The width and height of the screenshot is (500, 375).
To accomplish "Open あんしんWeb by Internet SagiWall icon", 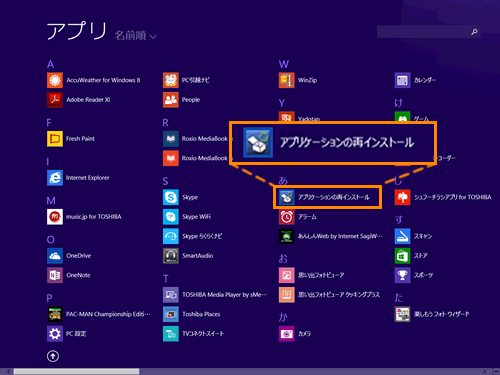I will 287,236.
